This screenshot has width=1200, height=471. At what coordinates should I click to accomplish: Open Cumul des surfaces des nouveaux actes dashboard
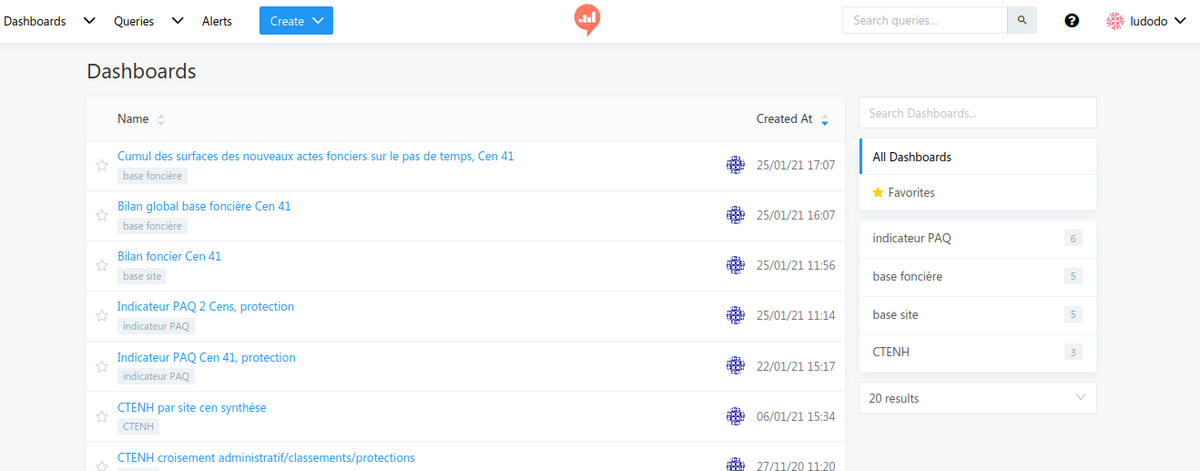315,156
